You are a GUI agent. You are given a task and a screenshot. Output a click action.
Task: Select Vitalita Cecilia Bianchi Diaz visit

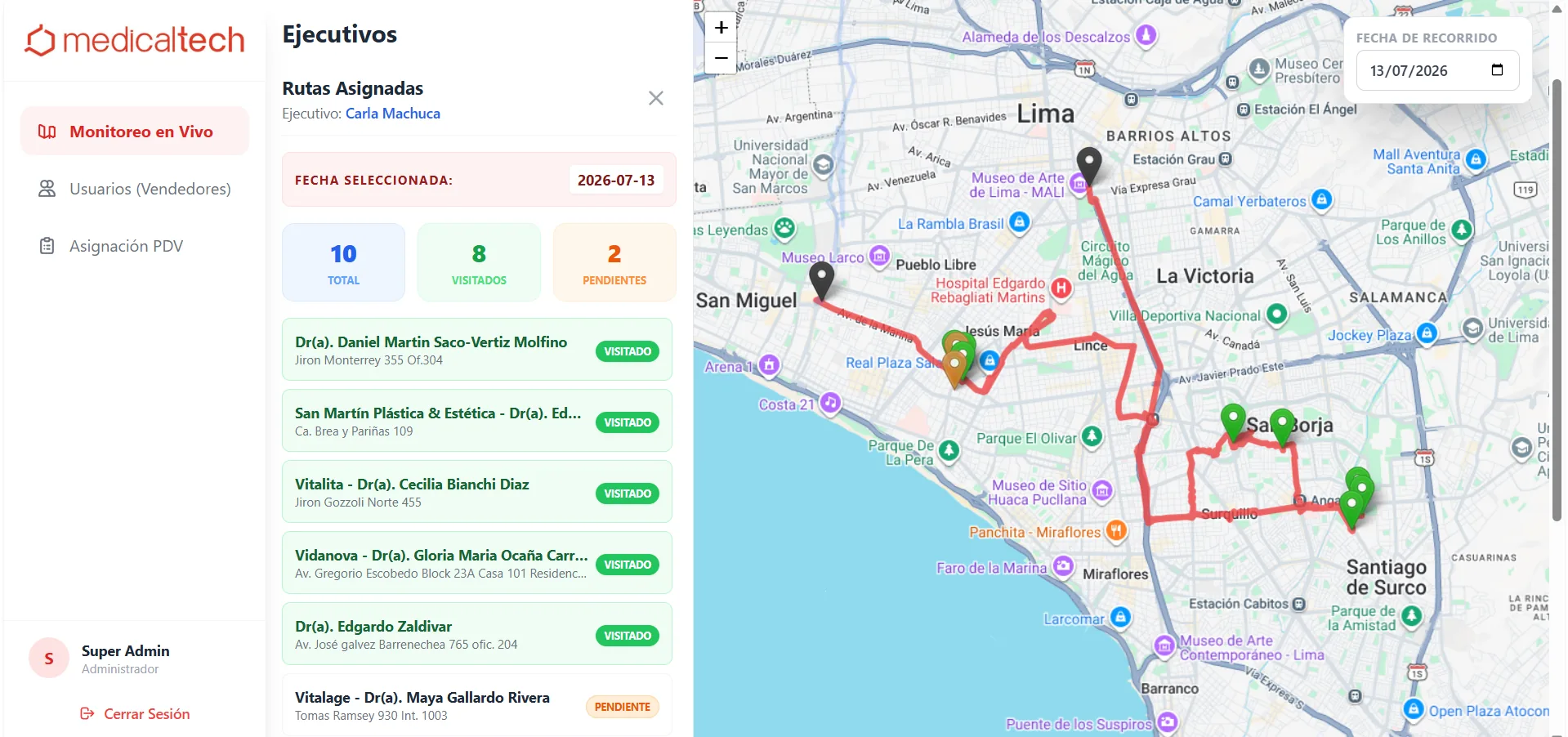pos(477,492)
